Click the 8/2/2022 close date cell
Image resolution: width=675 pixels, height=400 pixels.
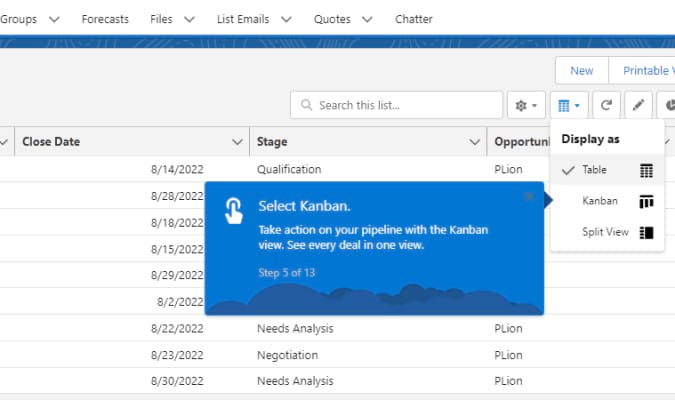point(180,301)
